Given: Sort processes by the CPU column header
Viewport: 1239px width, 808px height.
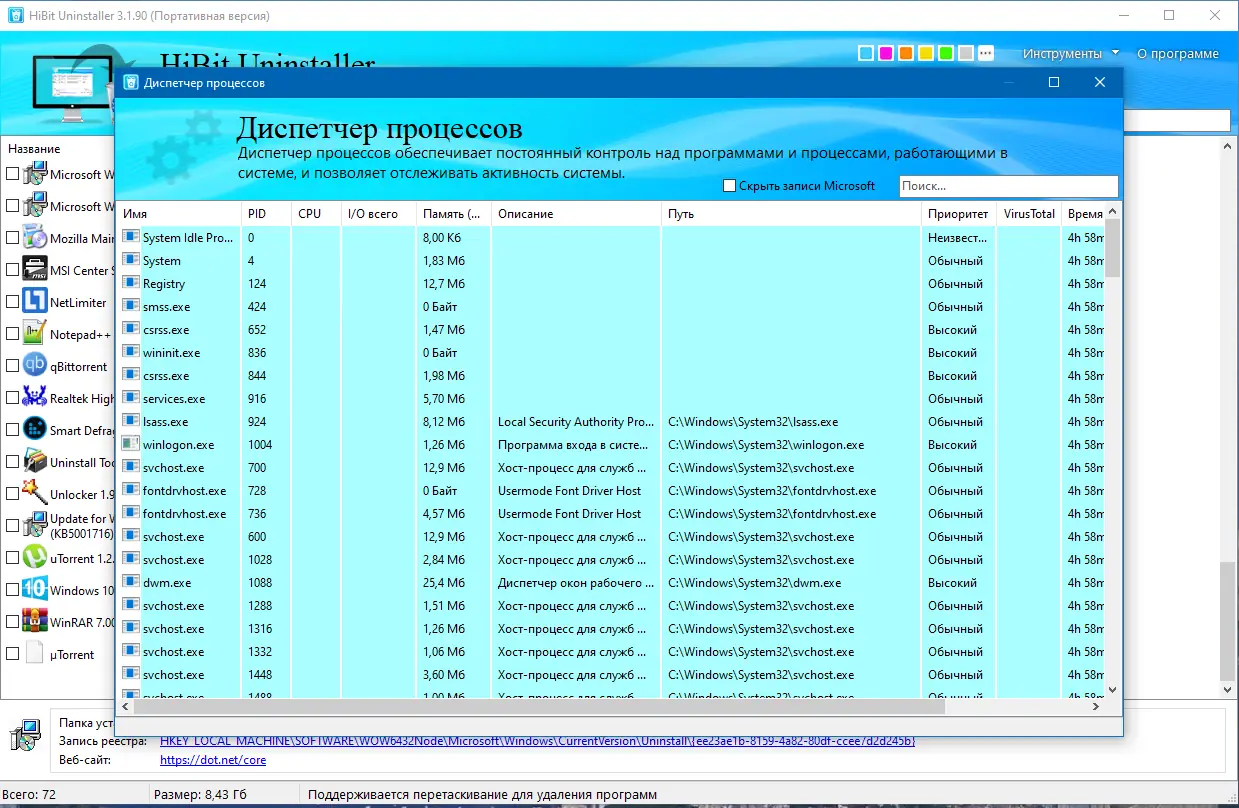Looking at the screenshot, I should click(x=316, y=214).
